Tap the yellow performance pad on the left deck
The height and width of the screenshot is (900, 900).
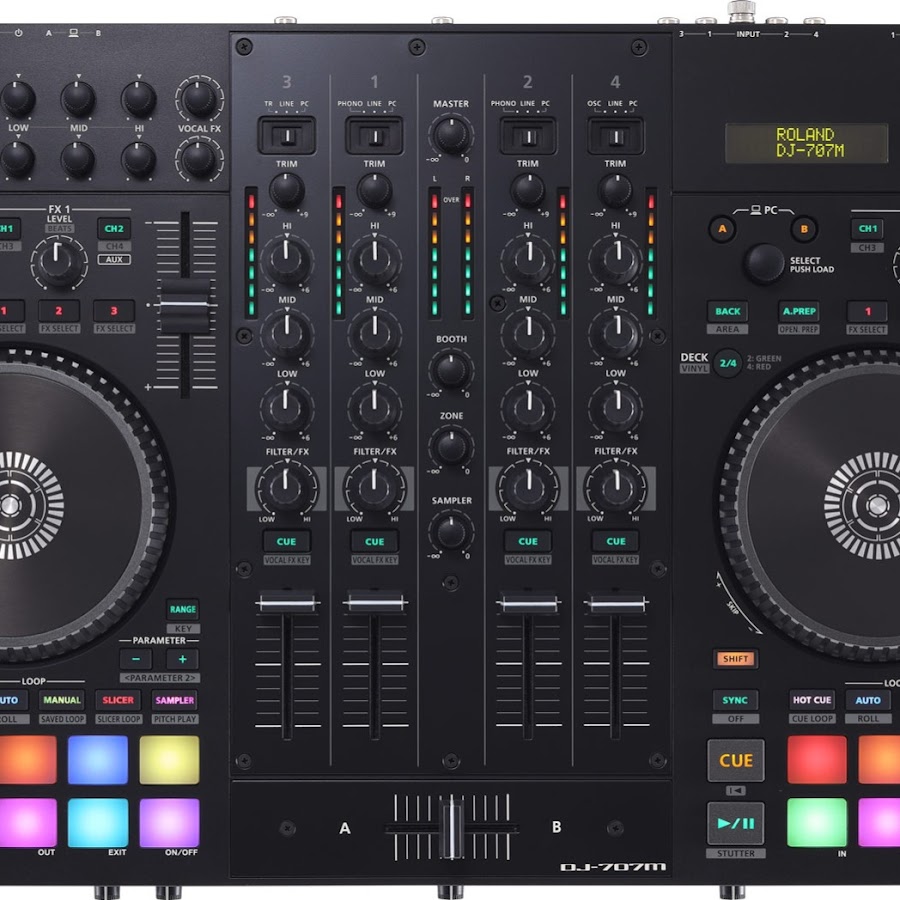[x=169, y=759]
